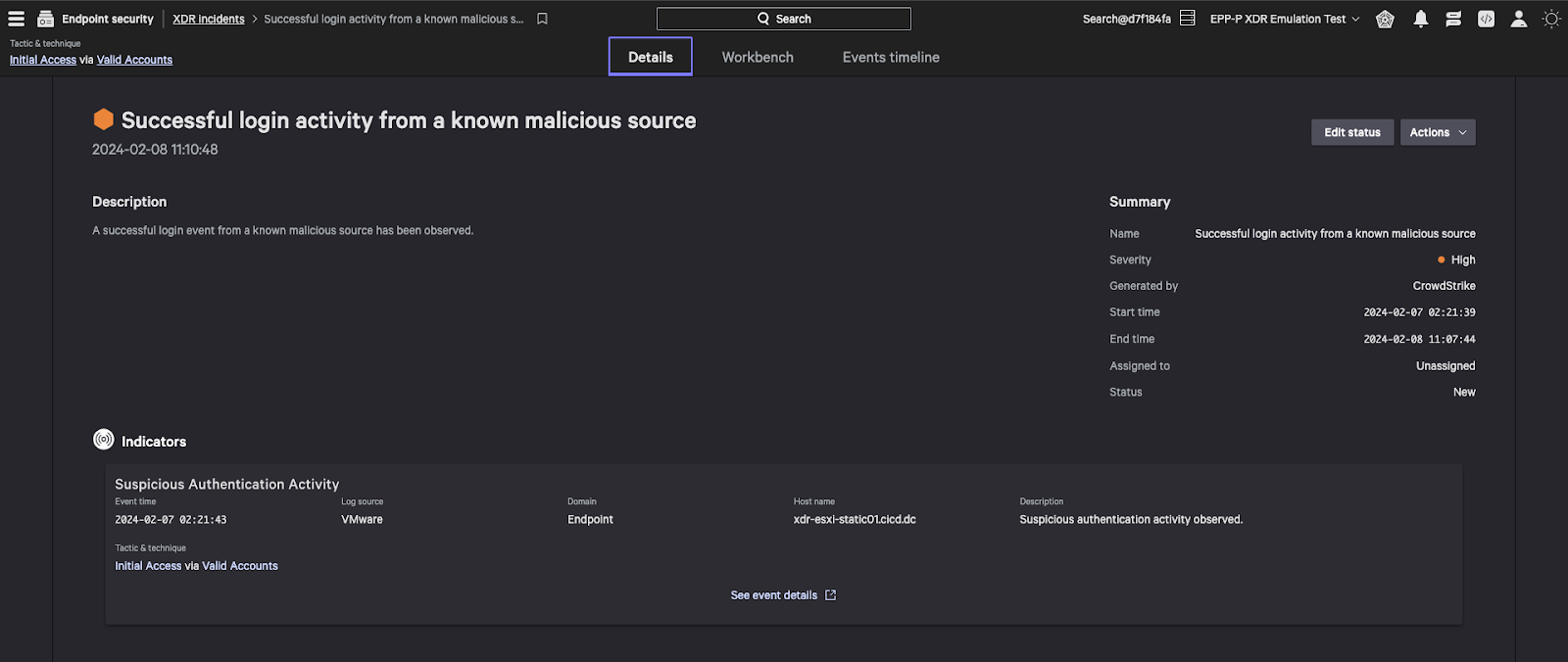Open event details external link icon
1568x662 pixels.
coord(830,595)
